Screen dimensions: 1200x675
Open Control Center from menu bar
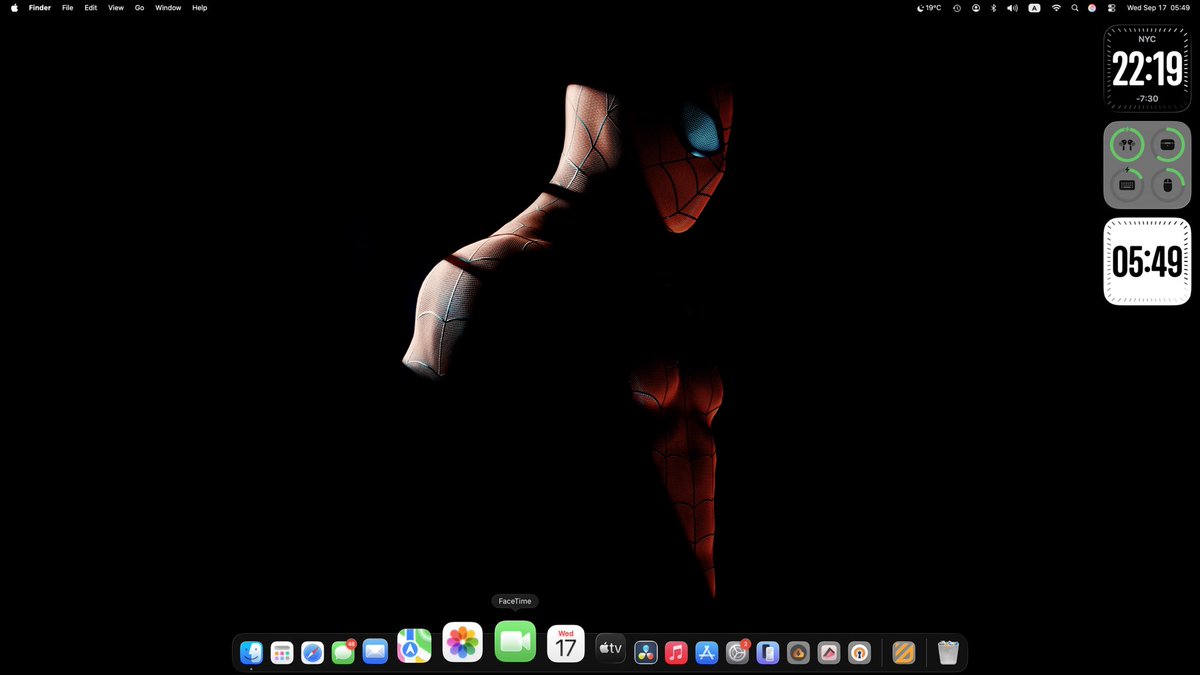click(x=1110, y=7)
